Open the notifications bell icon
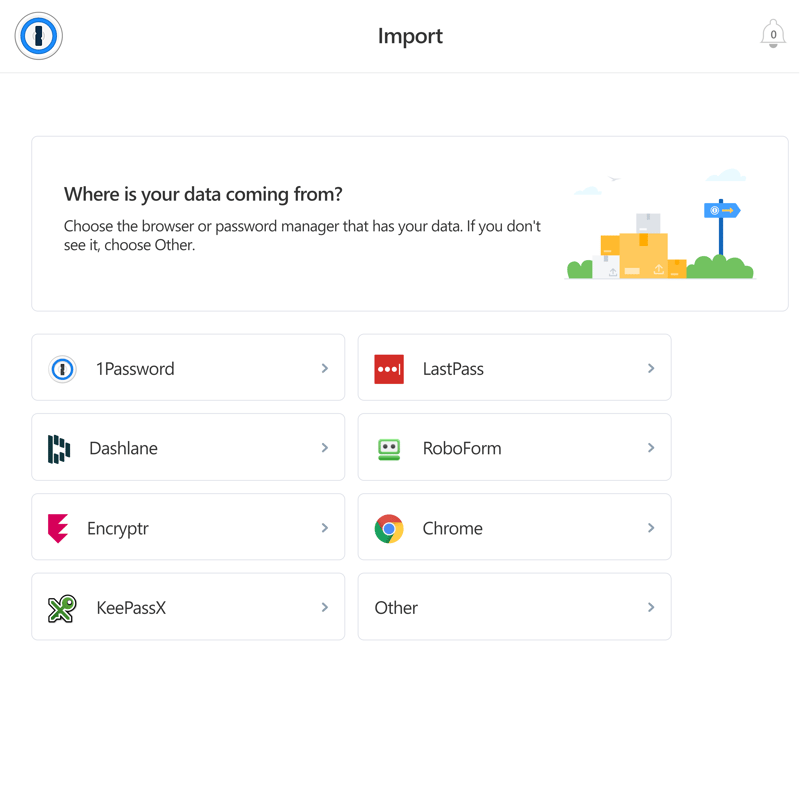800x795 pixels. [773, 34]
